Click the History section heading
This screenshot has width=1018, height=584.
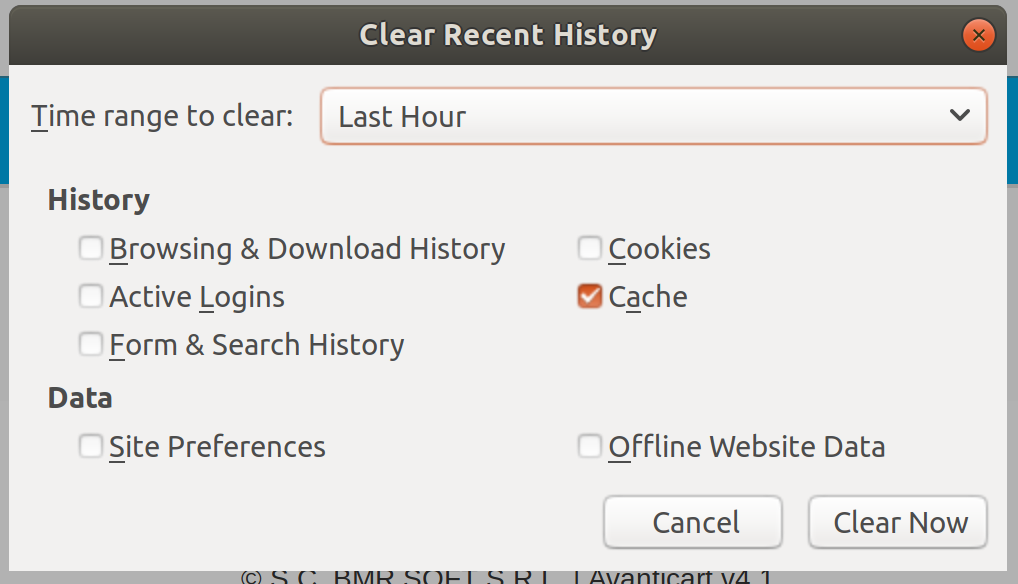coord(99,199)
